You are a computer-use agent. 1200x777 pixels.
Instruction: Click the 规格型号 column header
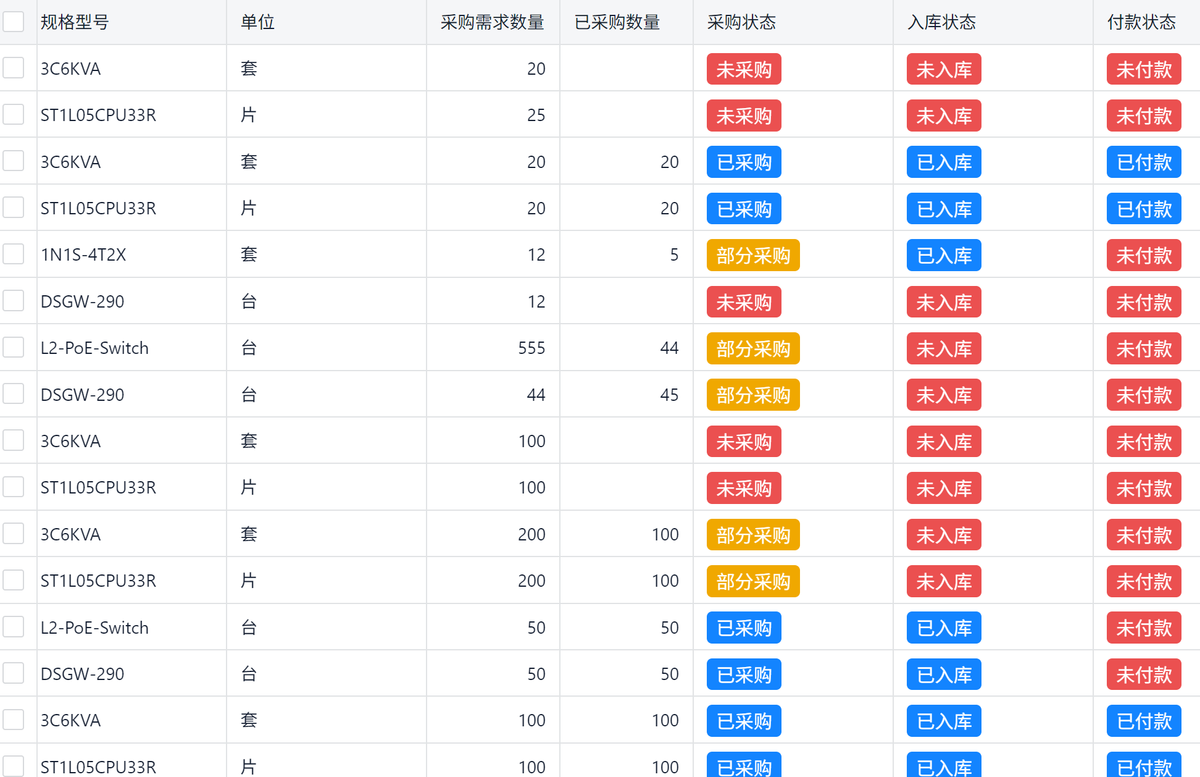click(x=75, y=22)
